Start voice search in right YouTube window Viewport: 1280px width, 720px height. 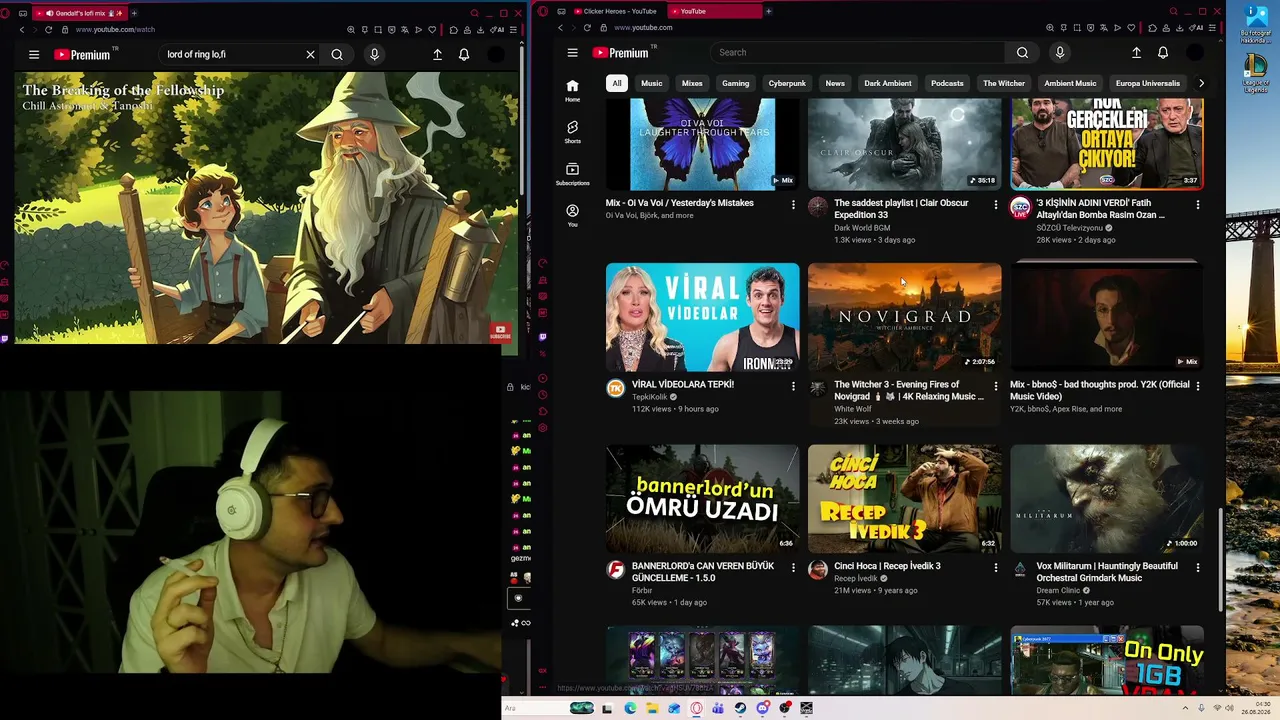1060,53
